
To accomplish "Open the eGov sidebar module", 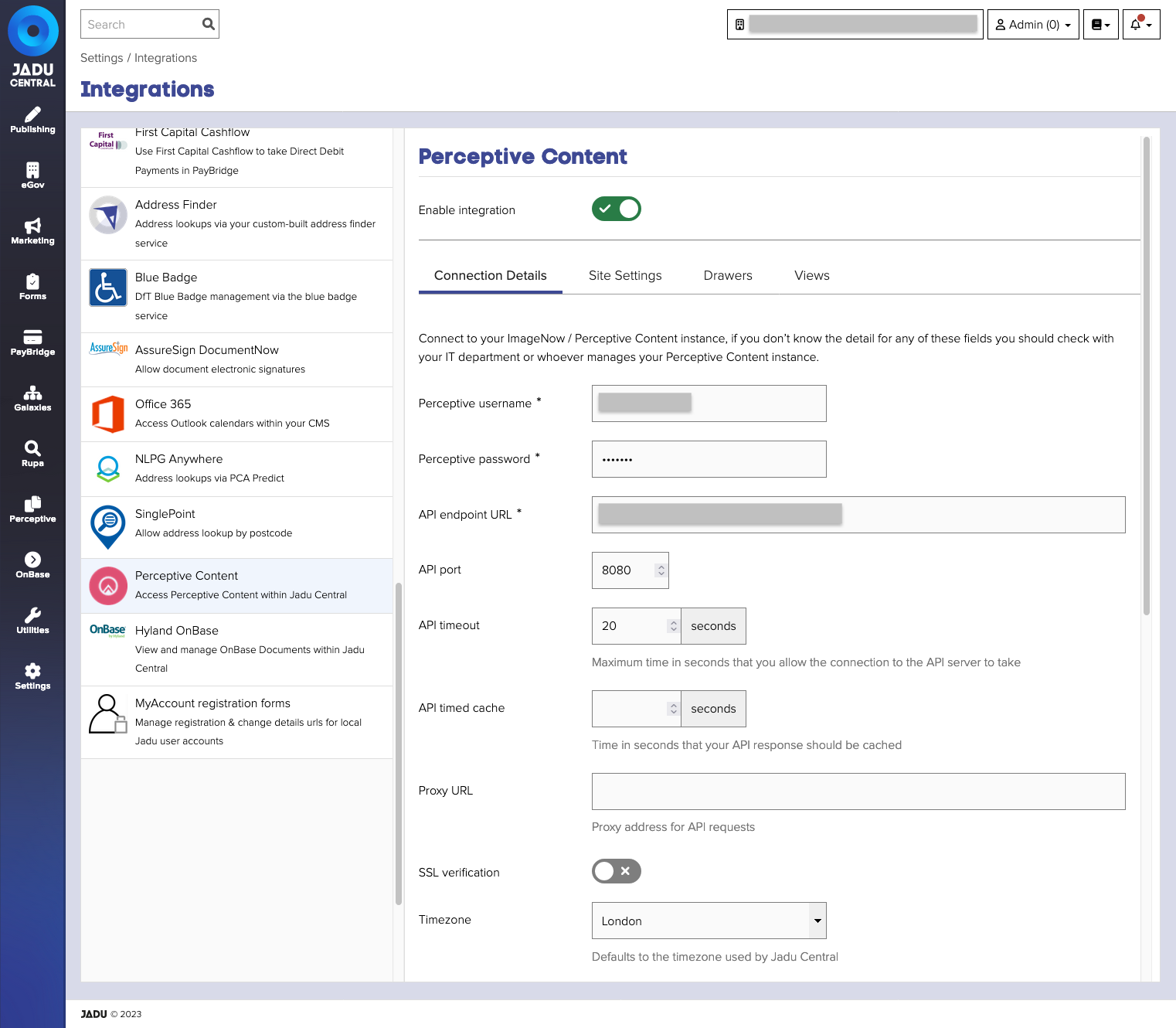I will (x=32, y=175).
